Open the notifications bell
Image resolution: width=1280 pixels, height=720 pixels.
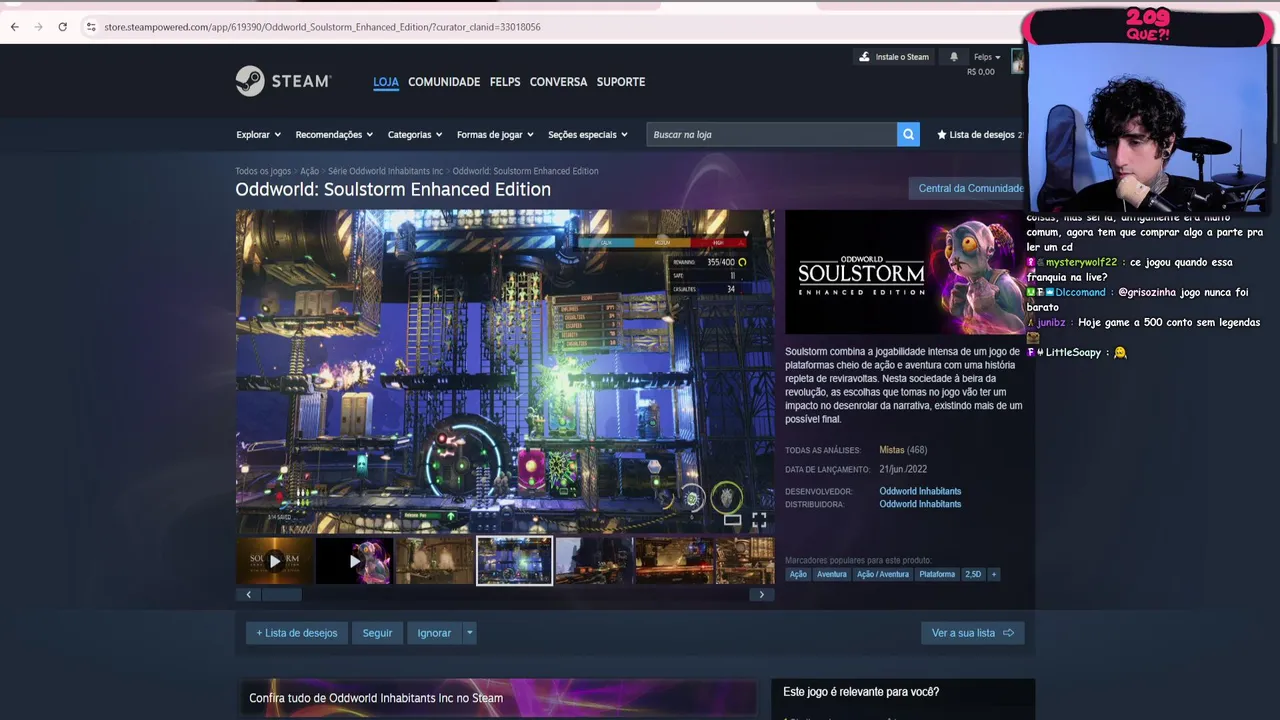(x=953, y=57)
